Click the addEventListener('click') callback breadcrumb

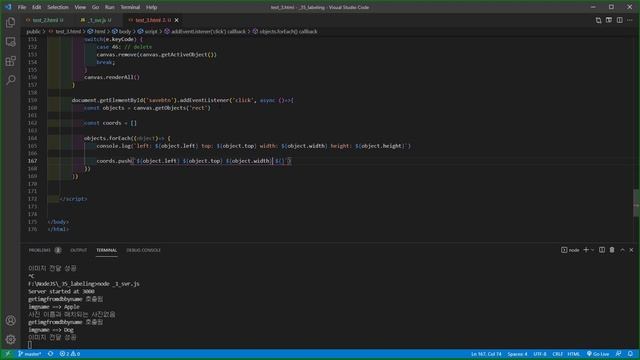(208, 31)
